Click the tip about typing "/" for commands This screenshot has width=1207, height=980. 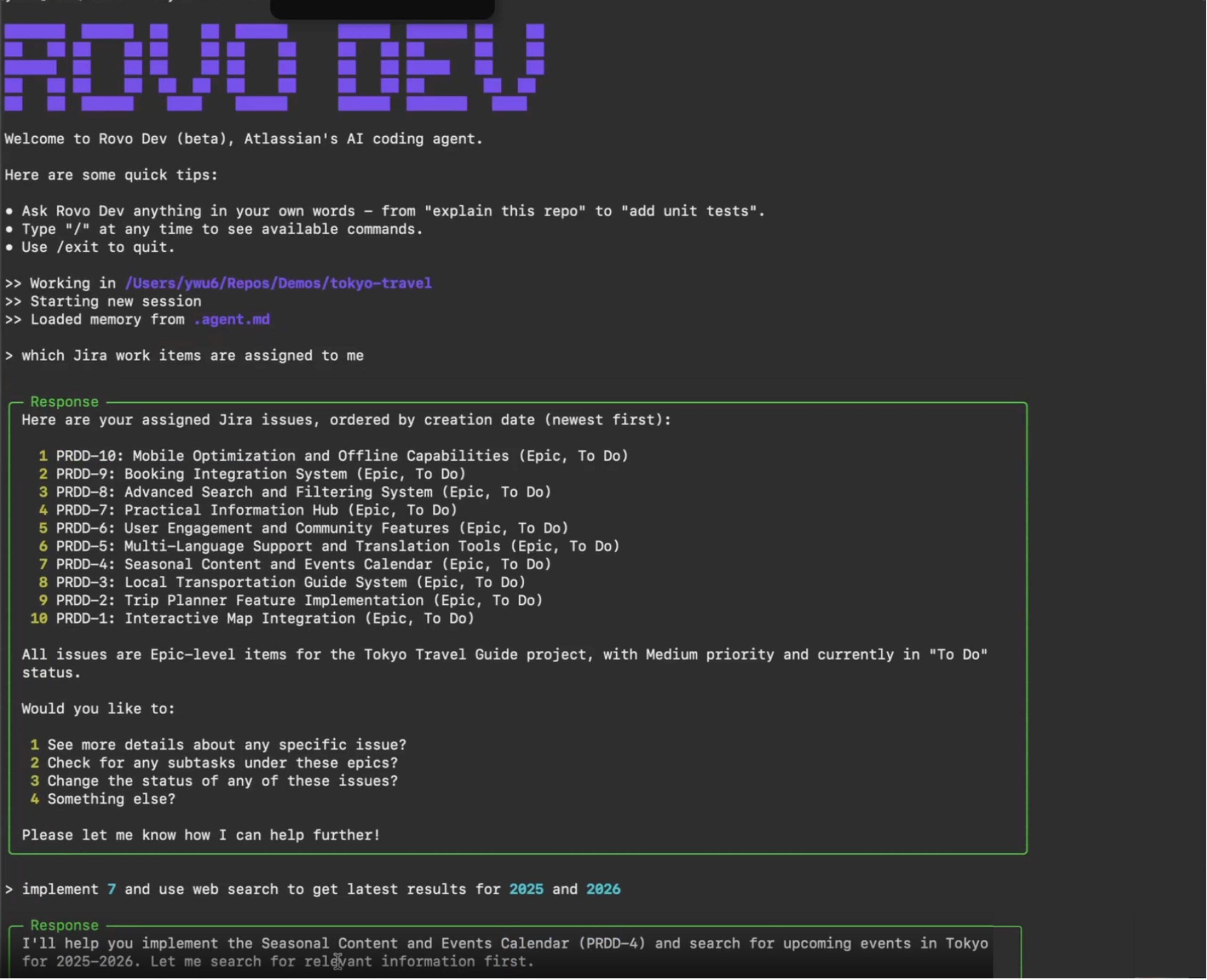tap(214, 229)
